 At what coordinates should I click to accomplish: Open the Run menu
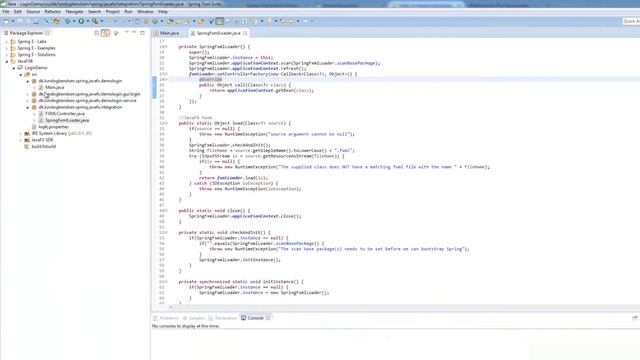tap(128, 12)
